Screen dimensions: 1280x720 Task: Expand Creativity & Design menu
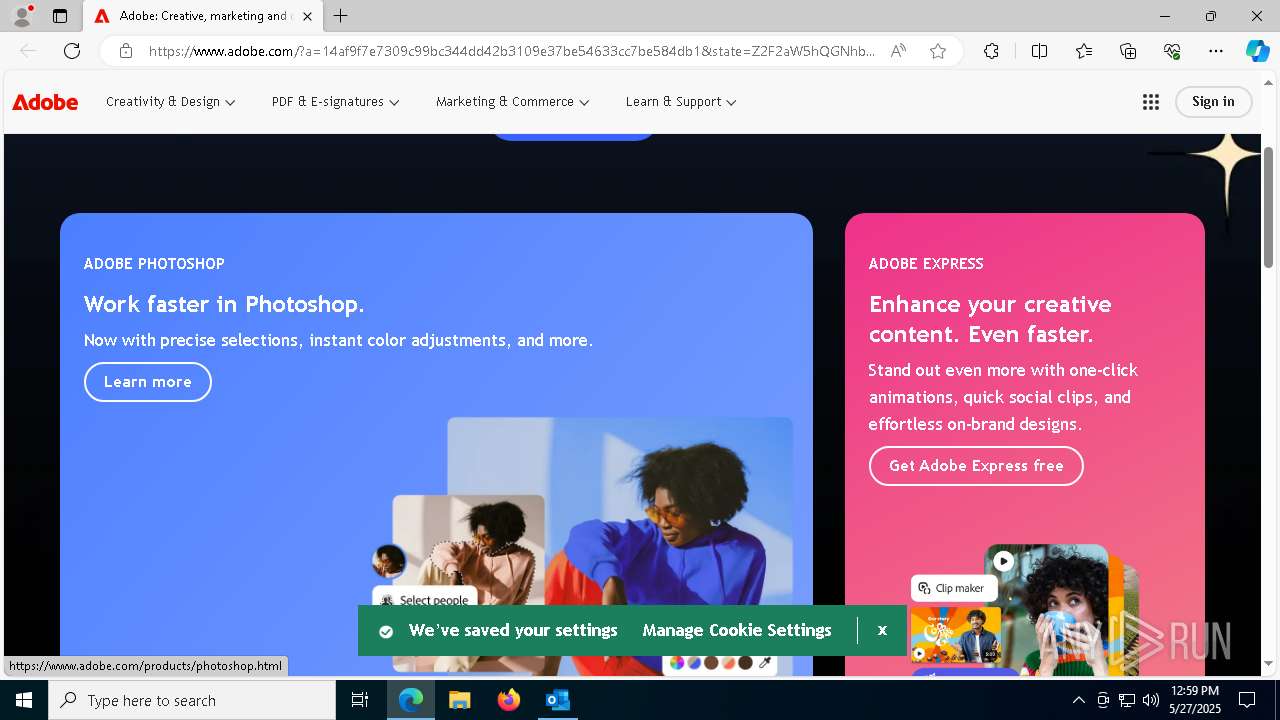coord(171,102)
